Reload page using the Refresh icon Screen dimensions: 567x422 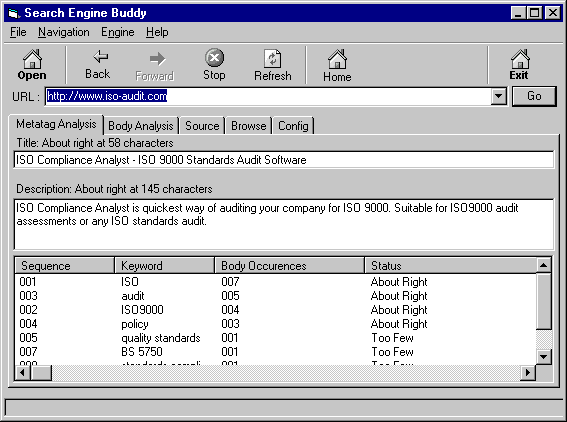273,58
